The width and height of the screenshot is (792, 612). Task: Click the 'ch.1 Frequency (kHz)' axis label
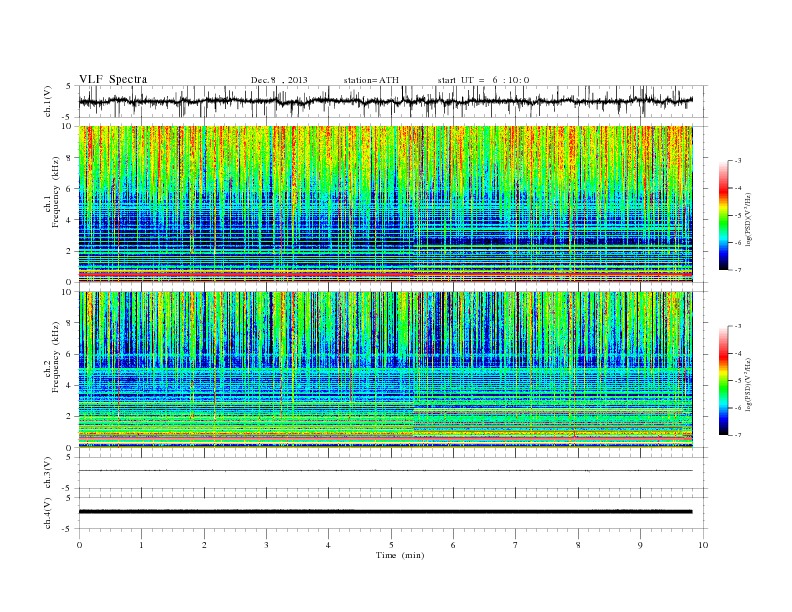coord(52,192)
